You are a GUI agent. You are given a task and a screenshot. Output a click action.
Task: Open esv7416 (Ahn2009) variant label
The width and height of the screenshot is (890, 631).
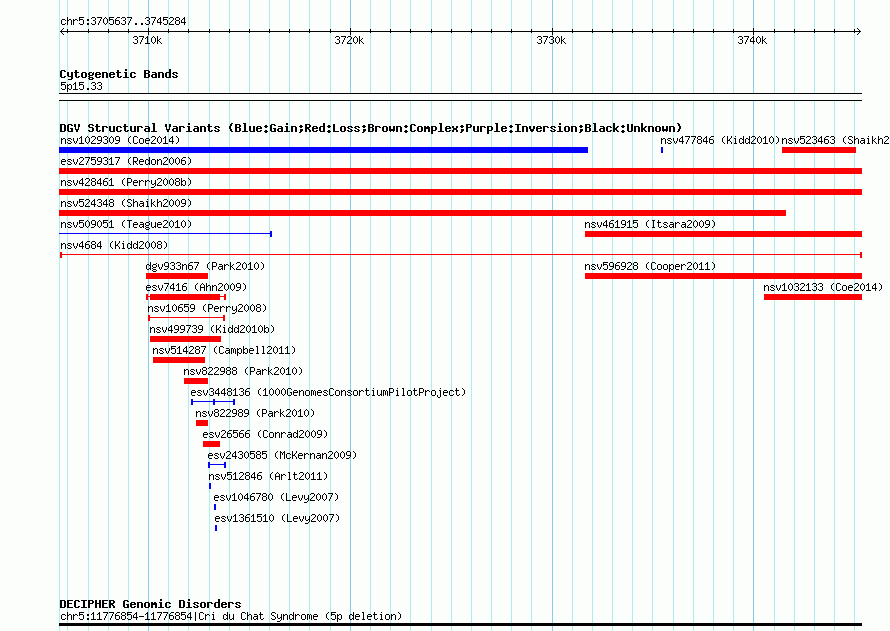[x=196, y=287]
